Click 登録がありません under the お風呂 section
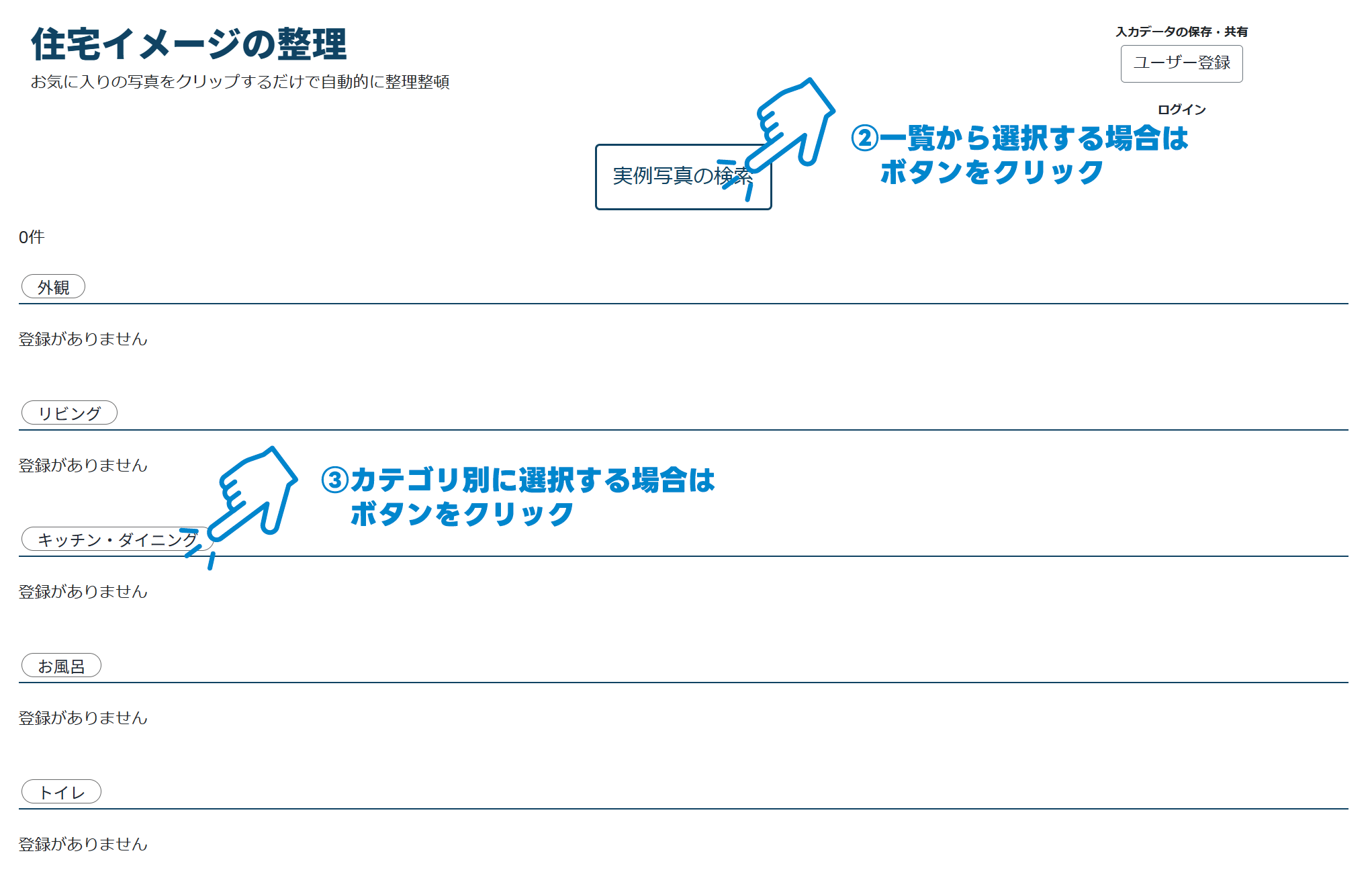Image resolution: width=1372 pixels, height=874 pixels. tap(82, 718)
